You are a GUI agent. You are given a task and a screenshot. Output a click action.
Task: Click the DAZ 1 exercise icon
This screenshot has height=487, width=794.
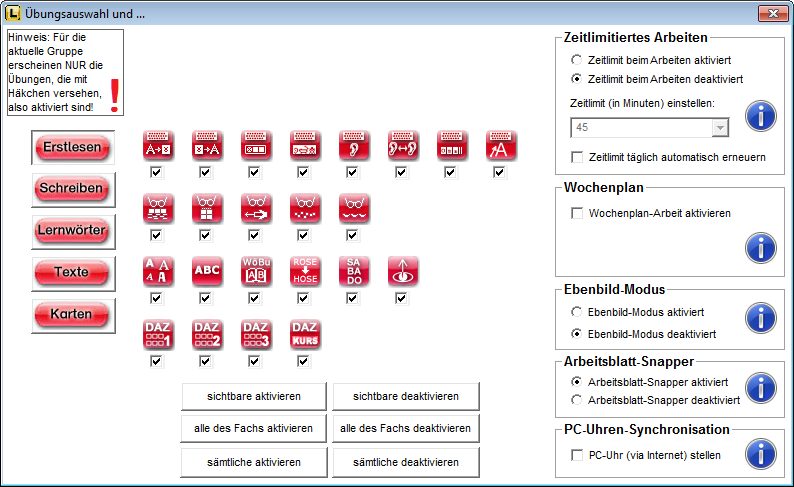[158, 334]
